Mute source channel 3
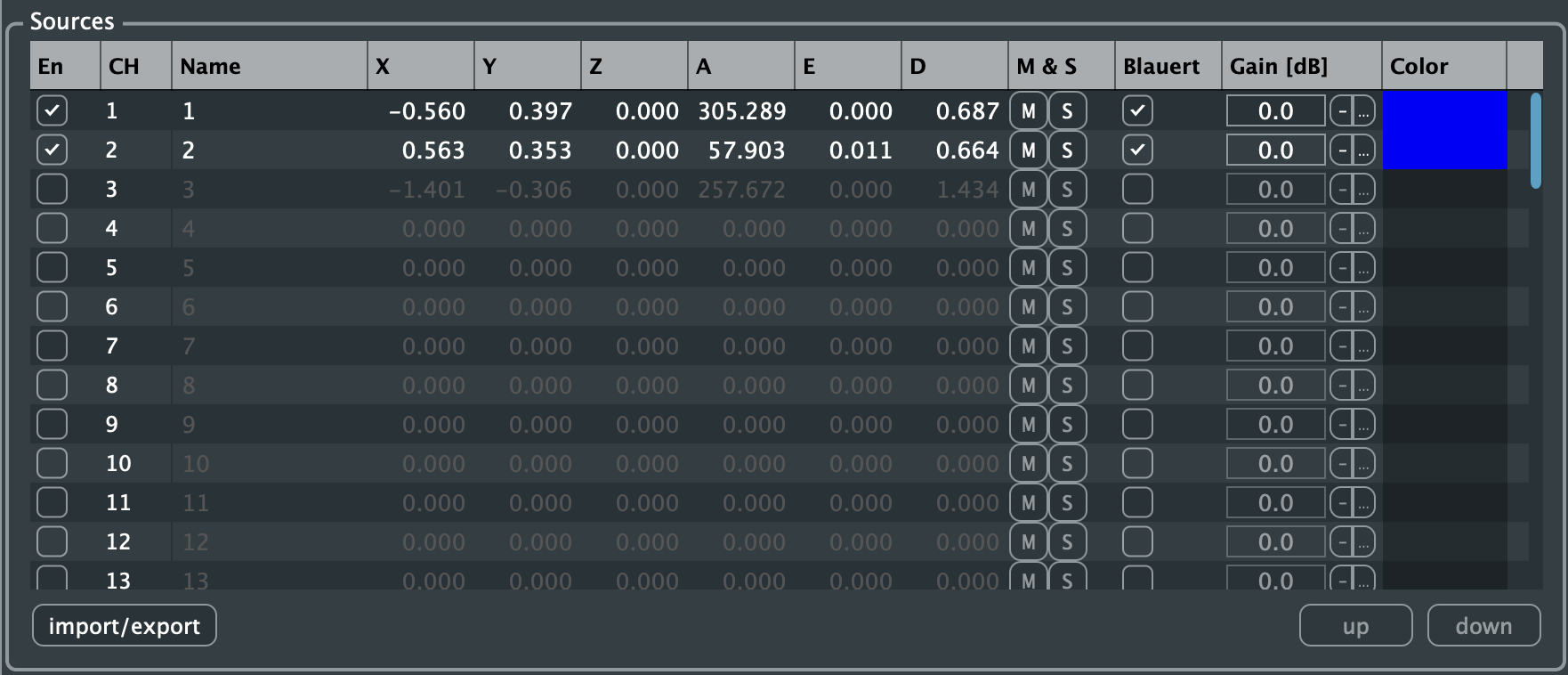The width and height of the screenshot is (1568, 675). (x=1029, y=190)
